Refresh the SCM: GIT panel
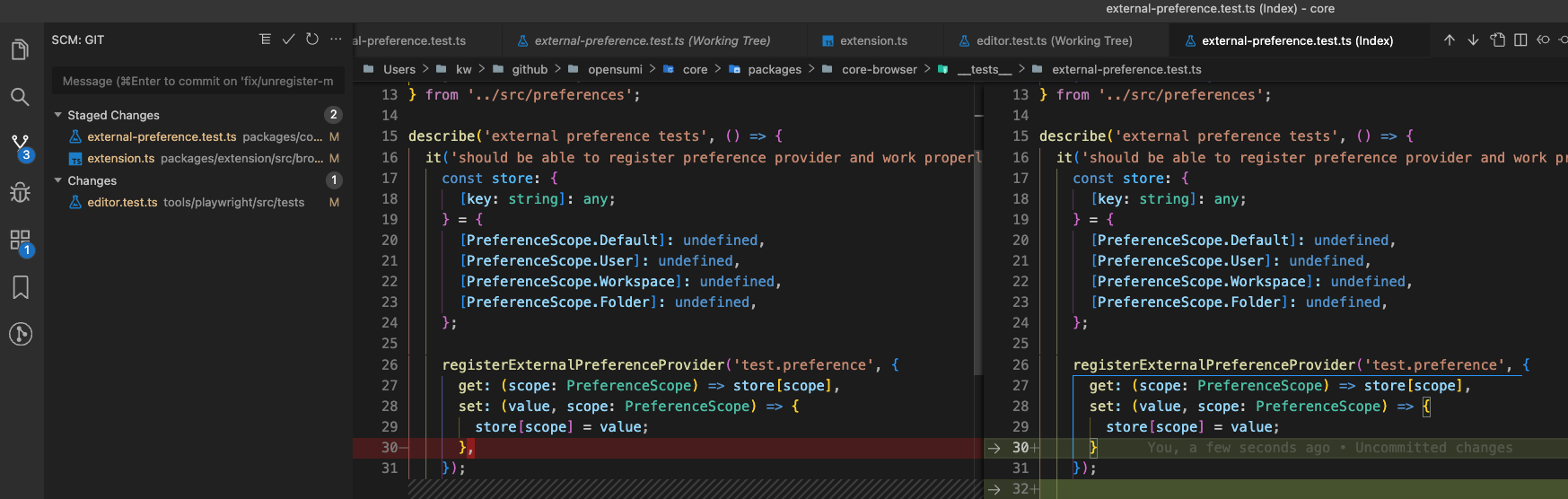The image size is (1568, 499). (x=311, y=39)
